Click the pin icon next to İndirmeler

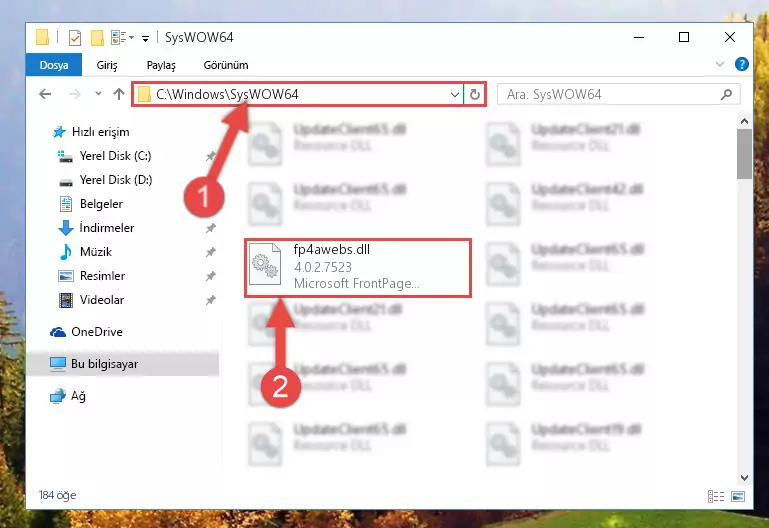pyautogui.click(x=210, y=228)
